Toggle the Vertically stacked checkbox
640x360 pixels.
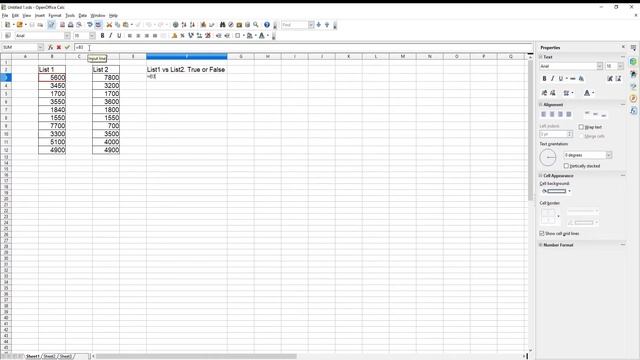tap(566, 166)
